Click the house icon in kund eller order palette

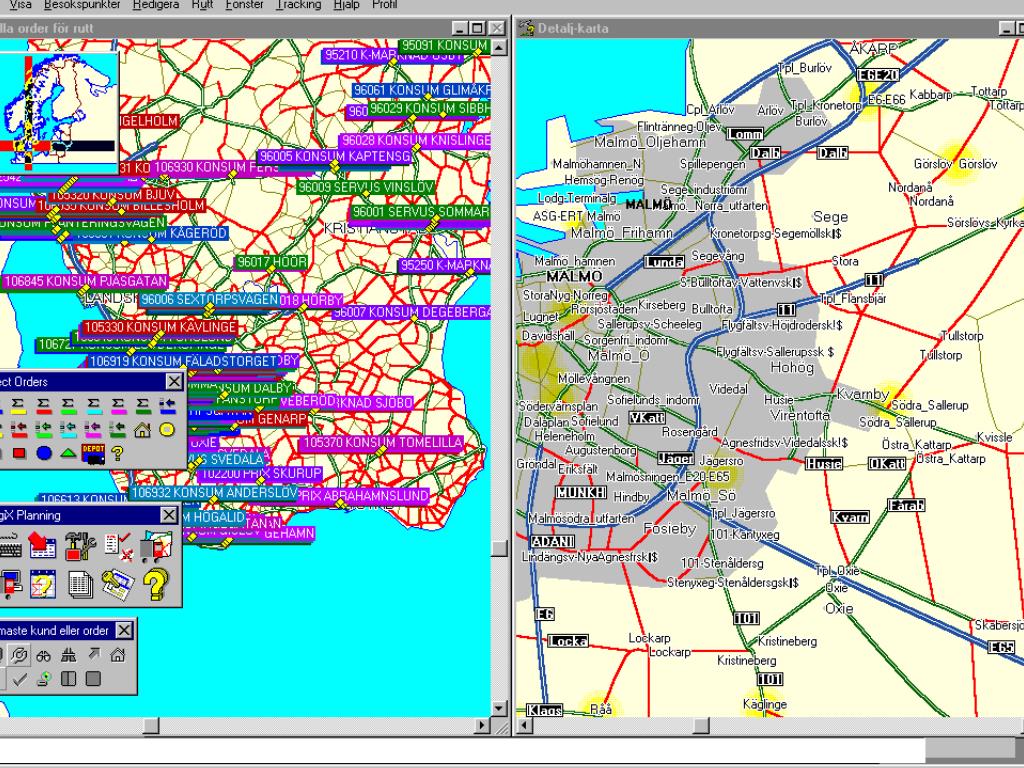(118, 654)
